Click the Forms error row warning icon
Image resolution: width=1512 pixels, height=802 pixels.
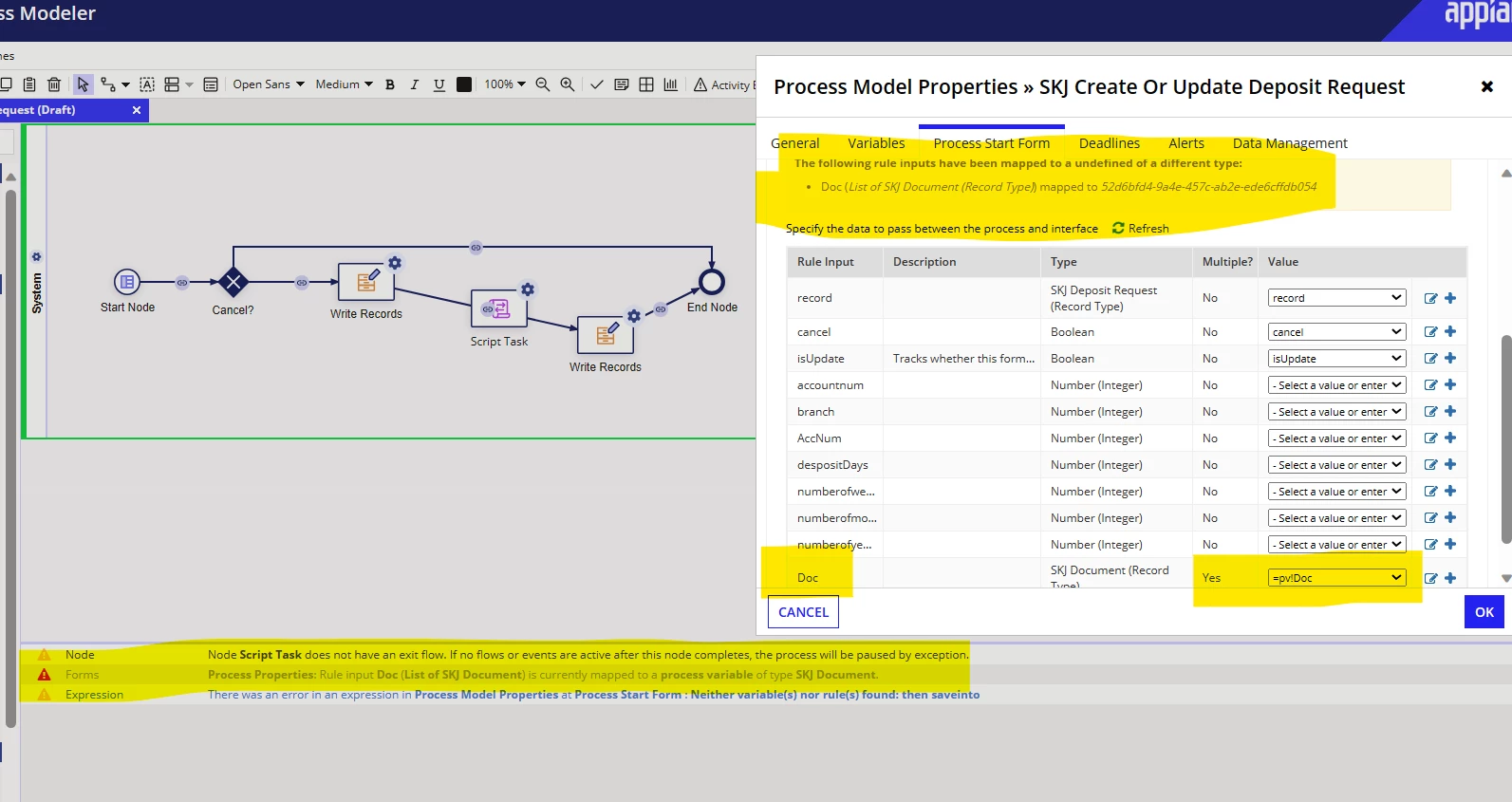click(44, 675)
